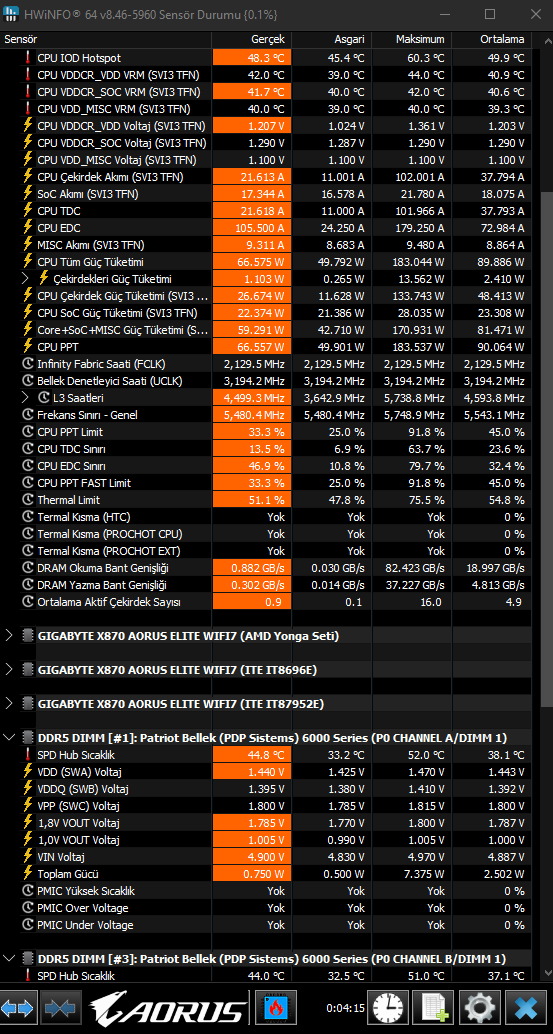Click the Maksimum column header
Screen dimensions: 553x1034
click(x=411, y=40)
